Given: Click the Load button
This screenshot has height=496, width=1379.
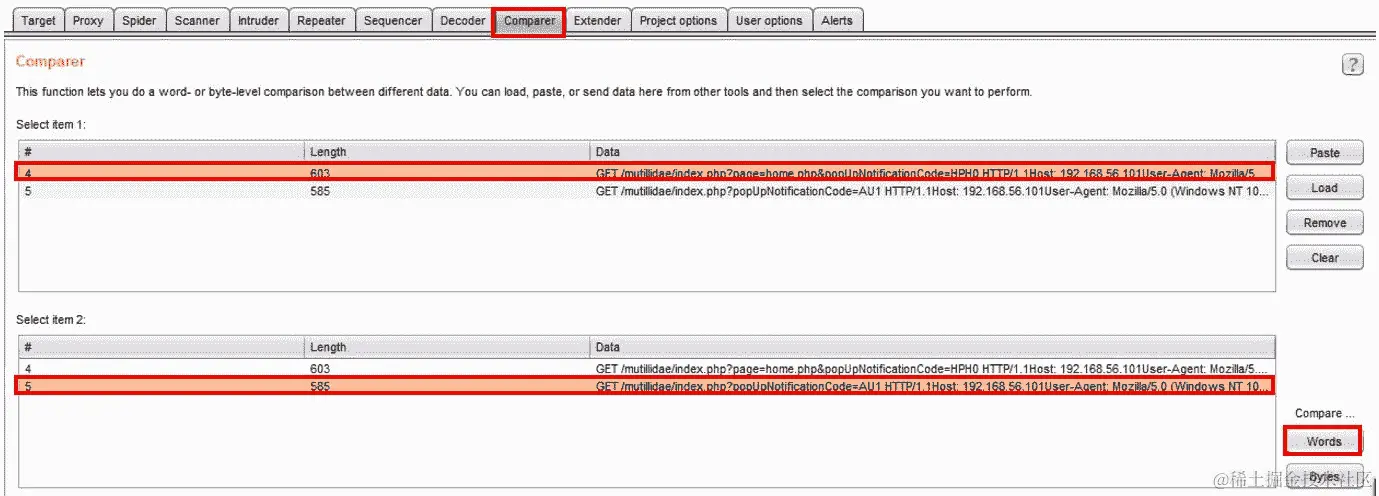Looking at the screenshot, I should [x=1325, y=188].
